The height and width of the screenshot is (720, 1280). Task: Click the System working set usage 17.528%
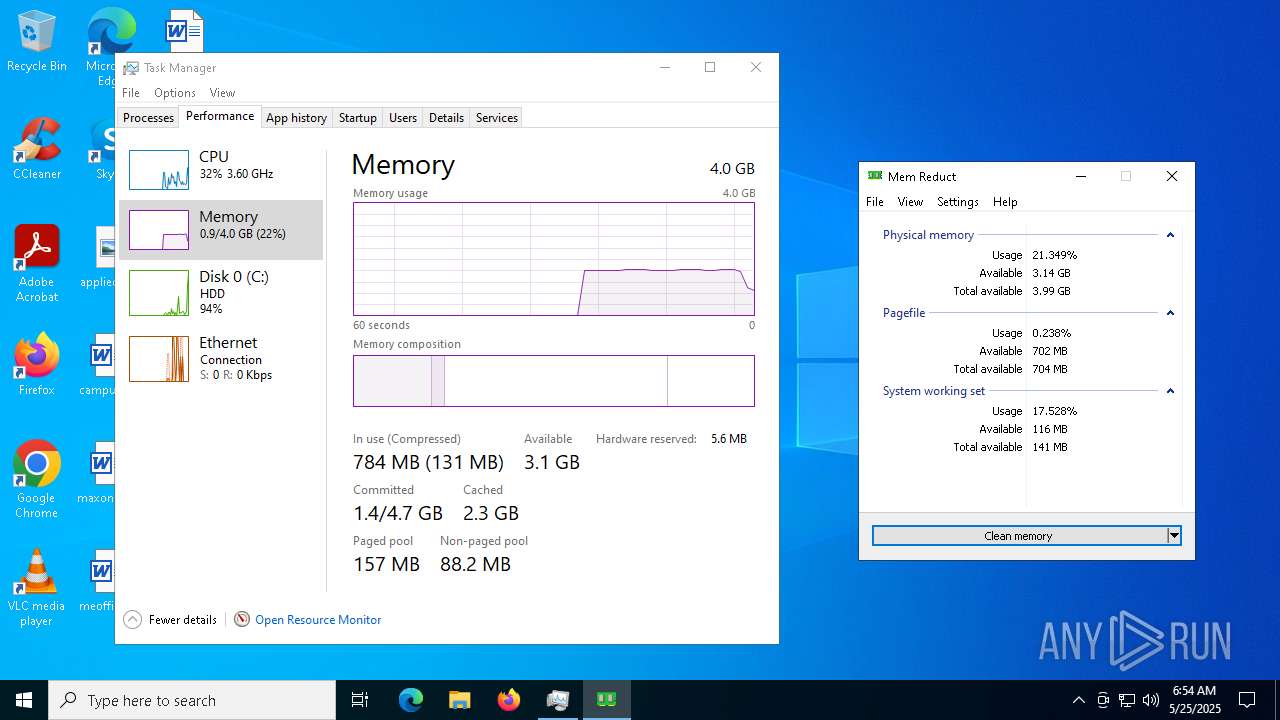coord(1054,411)
